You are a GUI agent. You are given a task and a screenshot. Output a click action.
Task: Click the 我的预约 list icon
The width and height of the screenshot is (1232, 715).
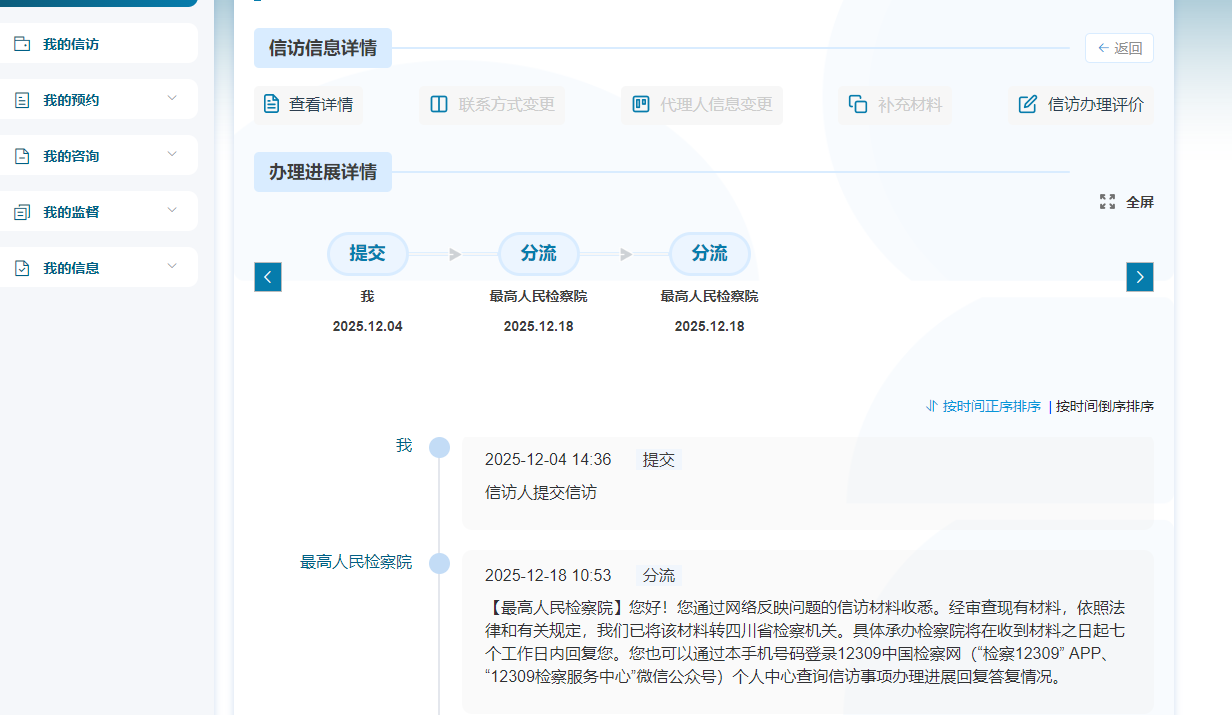coord(22,100)
